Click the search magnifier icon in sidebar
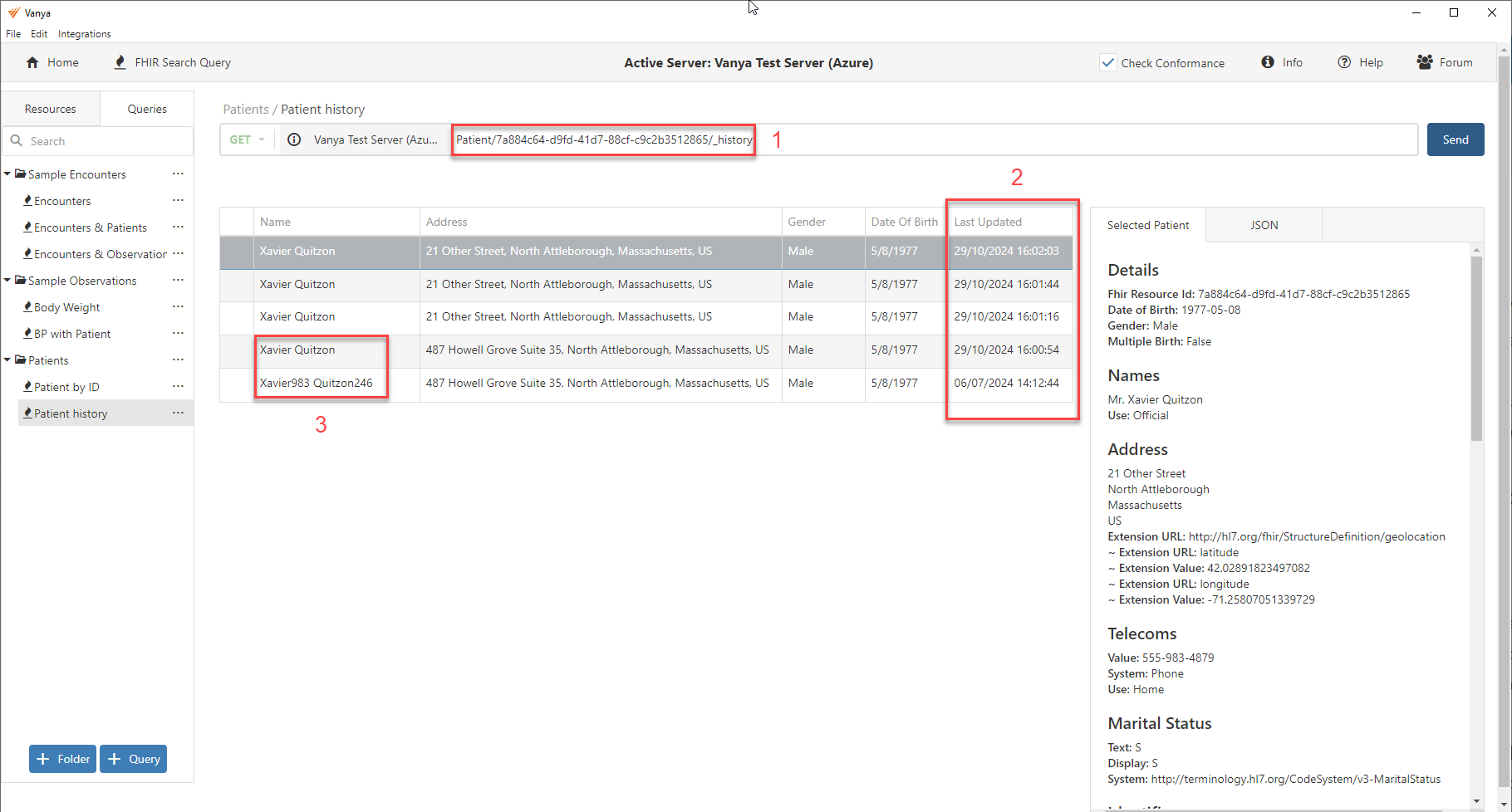This screenshot has height=812, width=1512. click(17, 141)
